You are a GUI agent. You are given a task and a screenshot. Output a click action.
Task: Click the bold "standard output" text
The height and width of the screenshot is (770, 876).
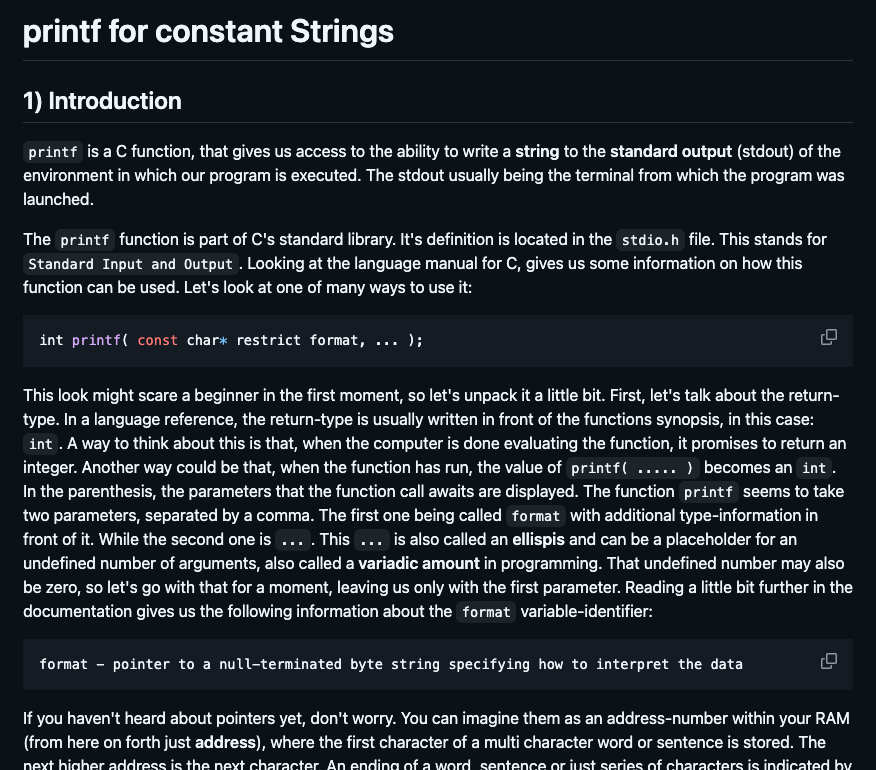point(671,152)
